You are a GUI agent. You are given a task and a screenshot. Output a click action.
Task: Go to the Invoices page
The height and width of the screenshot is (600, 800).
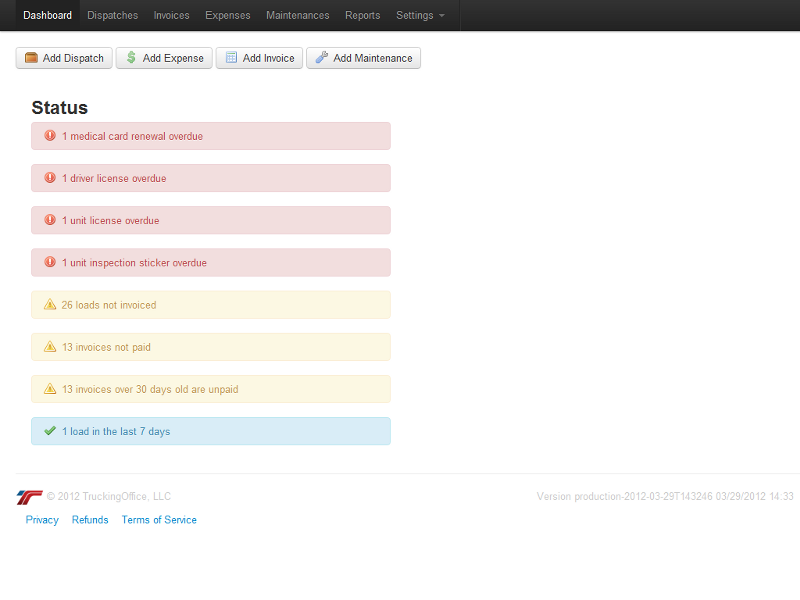[x=171, y=15]
